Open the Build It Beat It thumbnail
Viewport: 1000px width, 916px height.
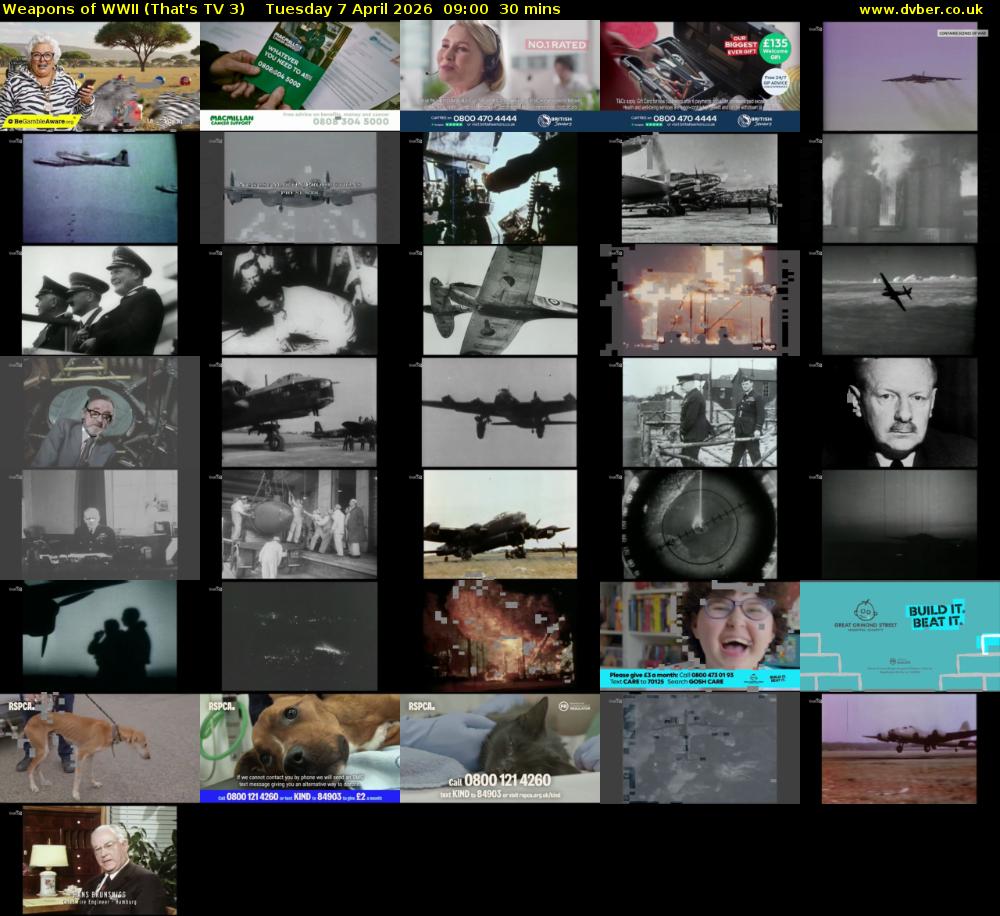pyautogui.click(x=900, y=635)
